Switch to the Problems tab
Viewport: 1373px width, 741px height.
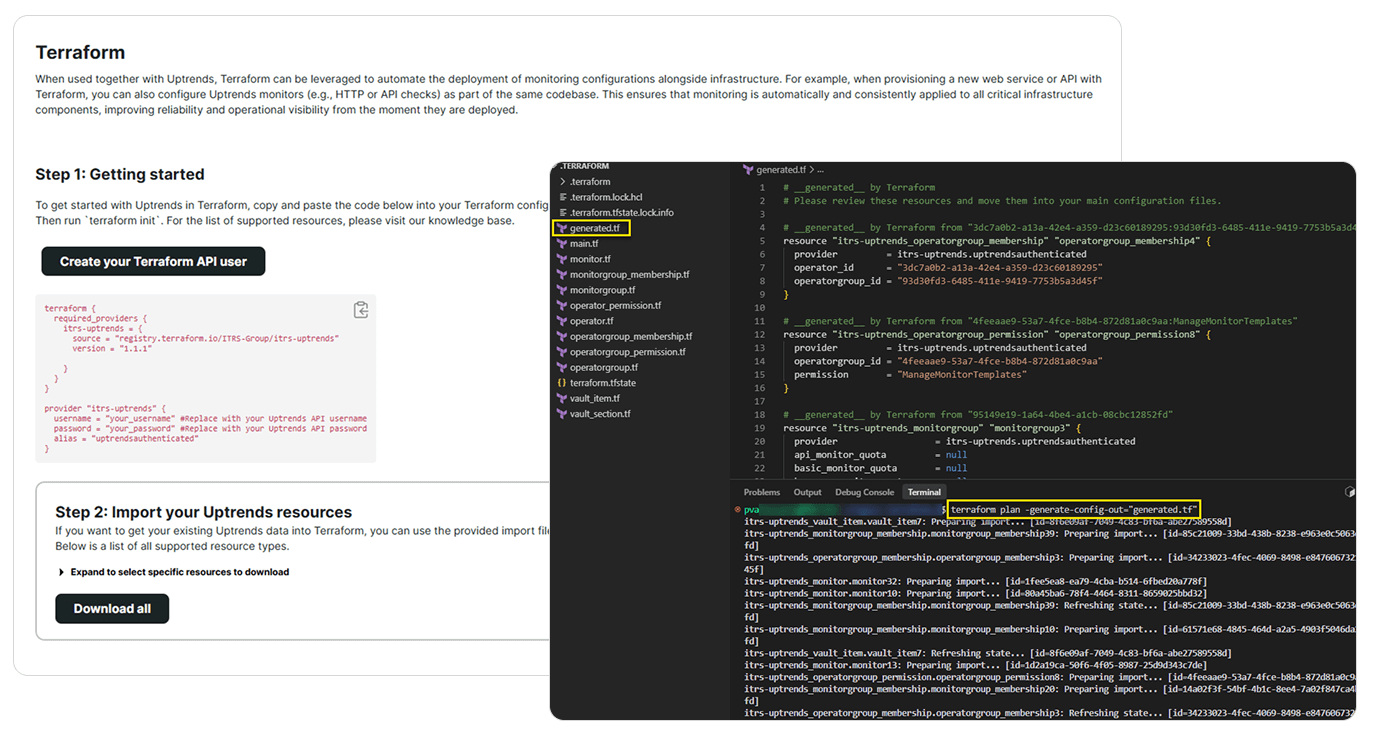pyautogui.click(x=761, y=491)
